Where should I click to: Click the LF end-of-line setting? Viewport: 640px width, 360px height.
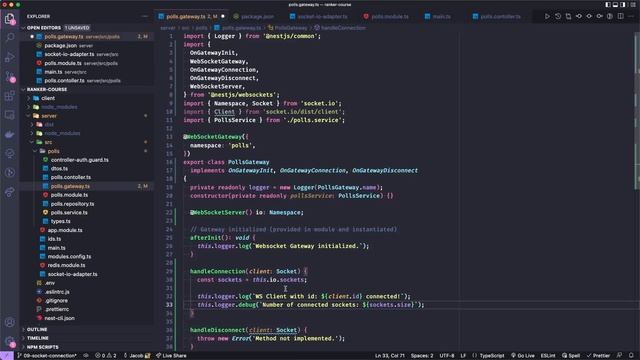tap(463, 356)
